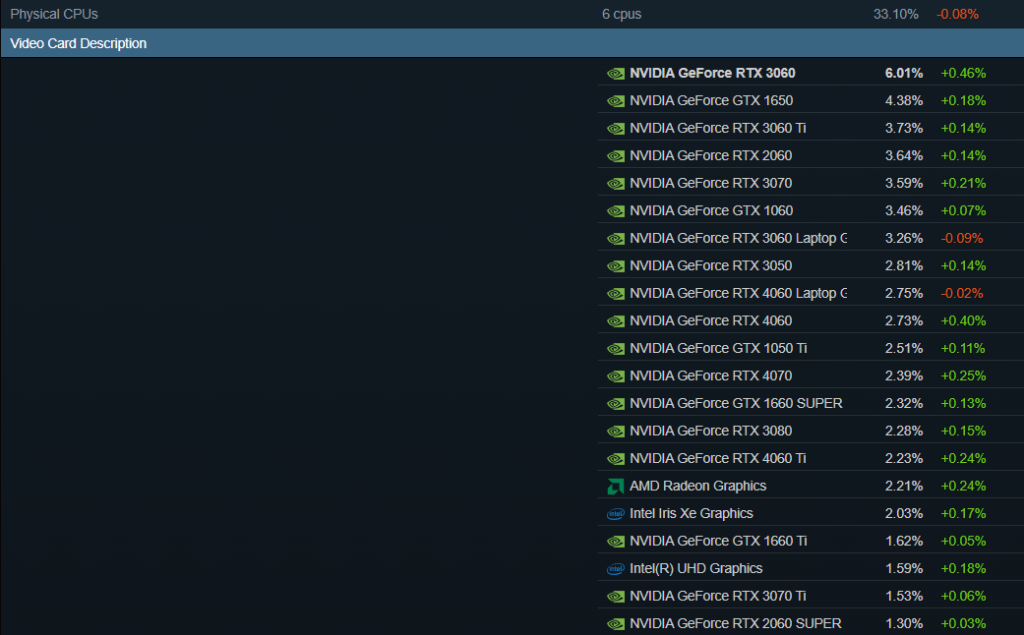Image resolution: width=1024 pixels, height=635 pixels.
Task: Open the Physical CPUs row
Action: tap(512, 14)
